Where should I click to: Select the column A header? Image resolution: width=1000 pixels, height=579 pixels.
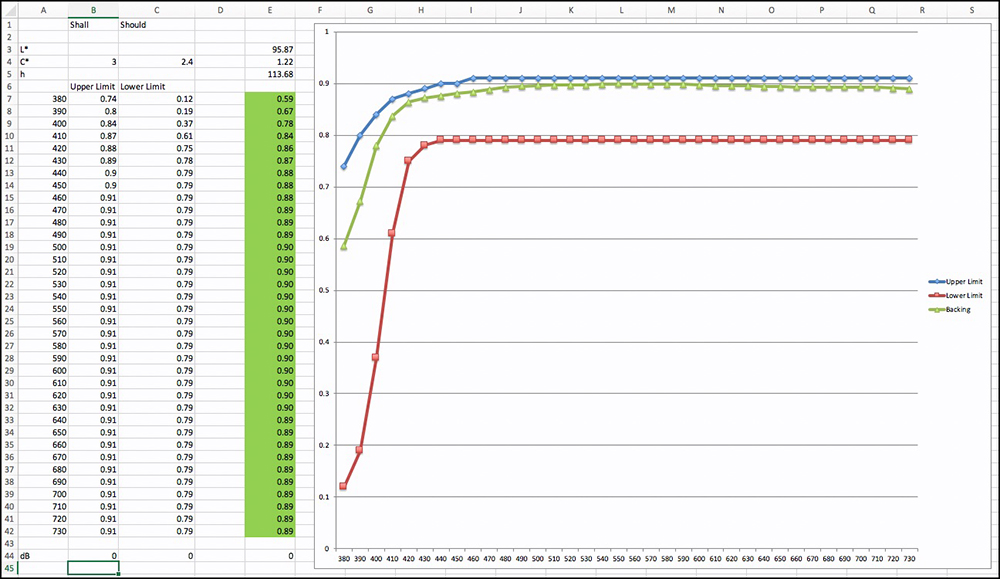(x=43, y=10)
